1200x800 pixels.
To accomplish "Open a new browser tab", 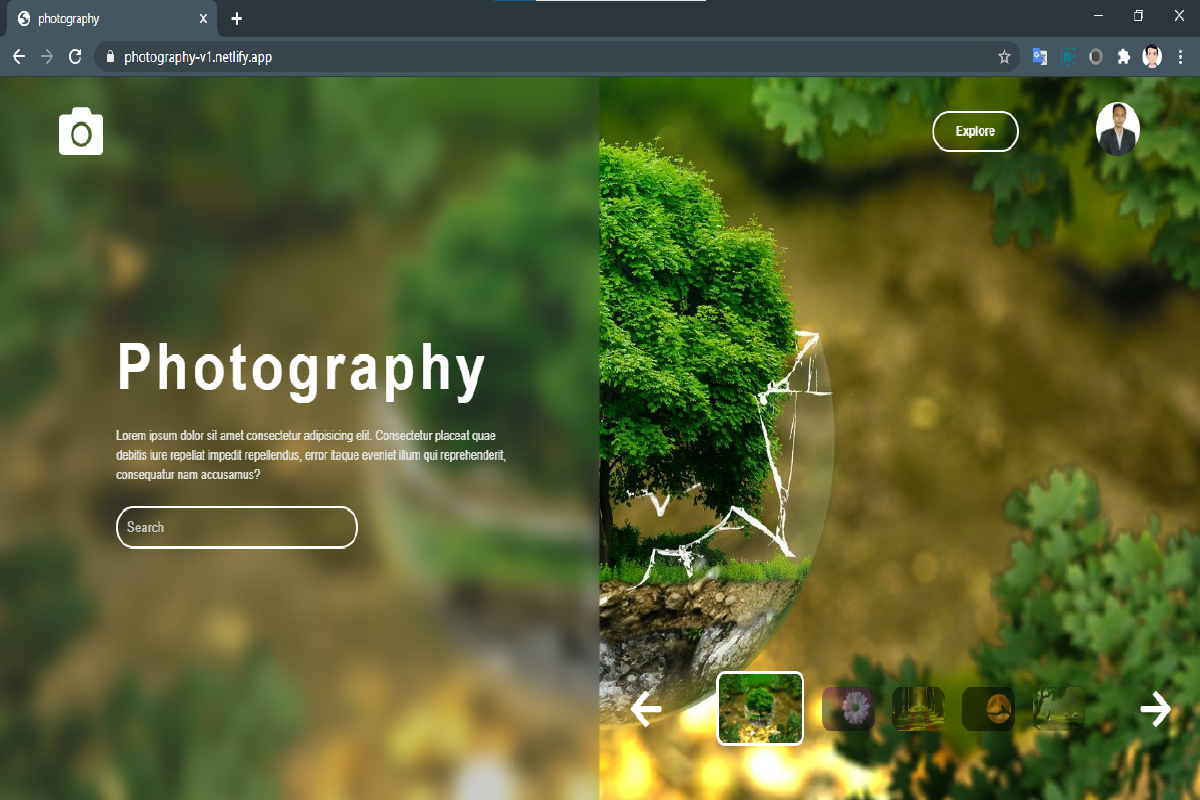I will coord(236,19).
